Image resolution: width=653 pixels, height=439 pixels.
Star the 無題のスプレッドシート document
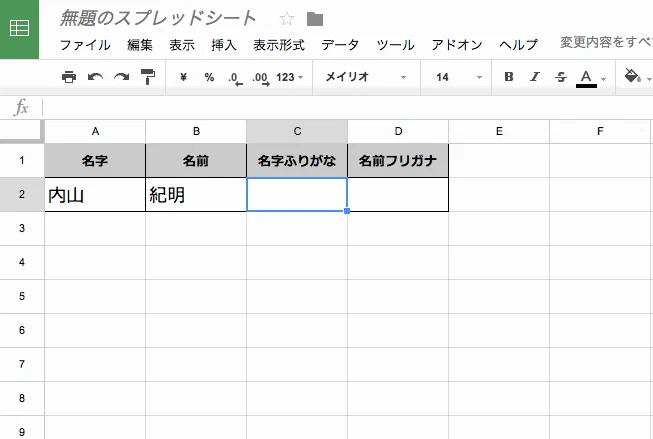(x=287, y=19)
